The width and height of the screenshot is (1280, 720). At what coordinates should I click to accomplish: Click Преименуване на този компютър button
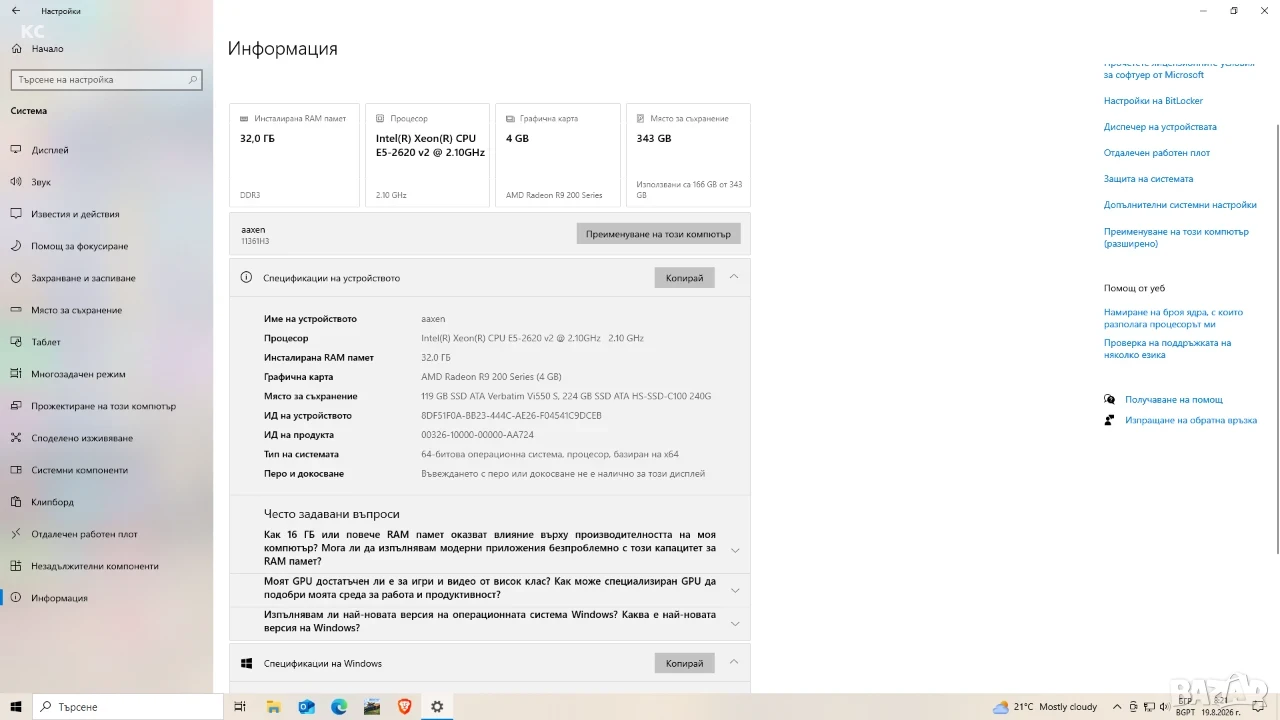(658, 234)
